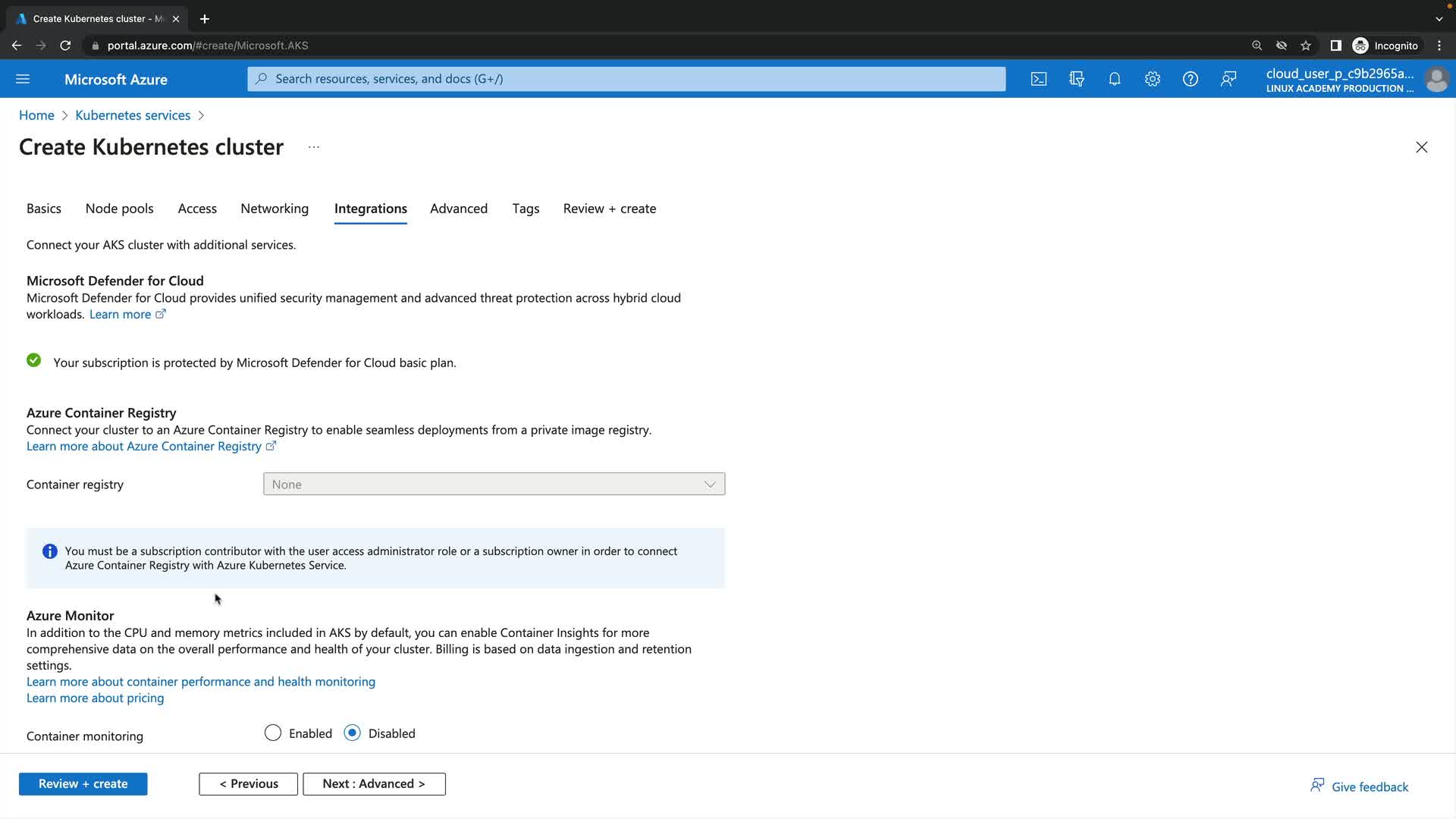The width and height of the screenshot is (1456, 819).
Task: Open the hamburger portal menu
Action: [x=23, y=79]
